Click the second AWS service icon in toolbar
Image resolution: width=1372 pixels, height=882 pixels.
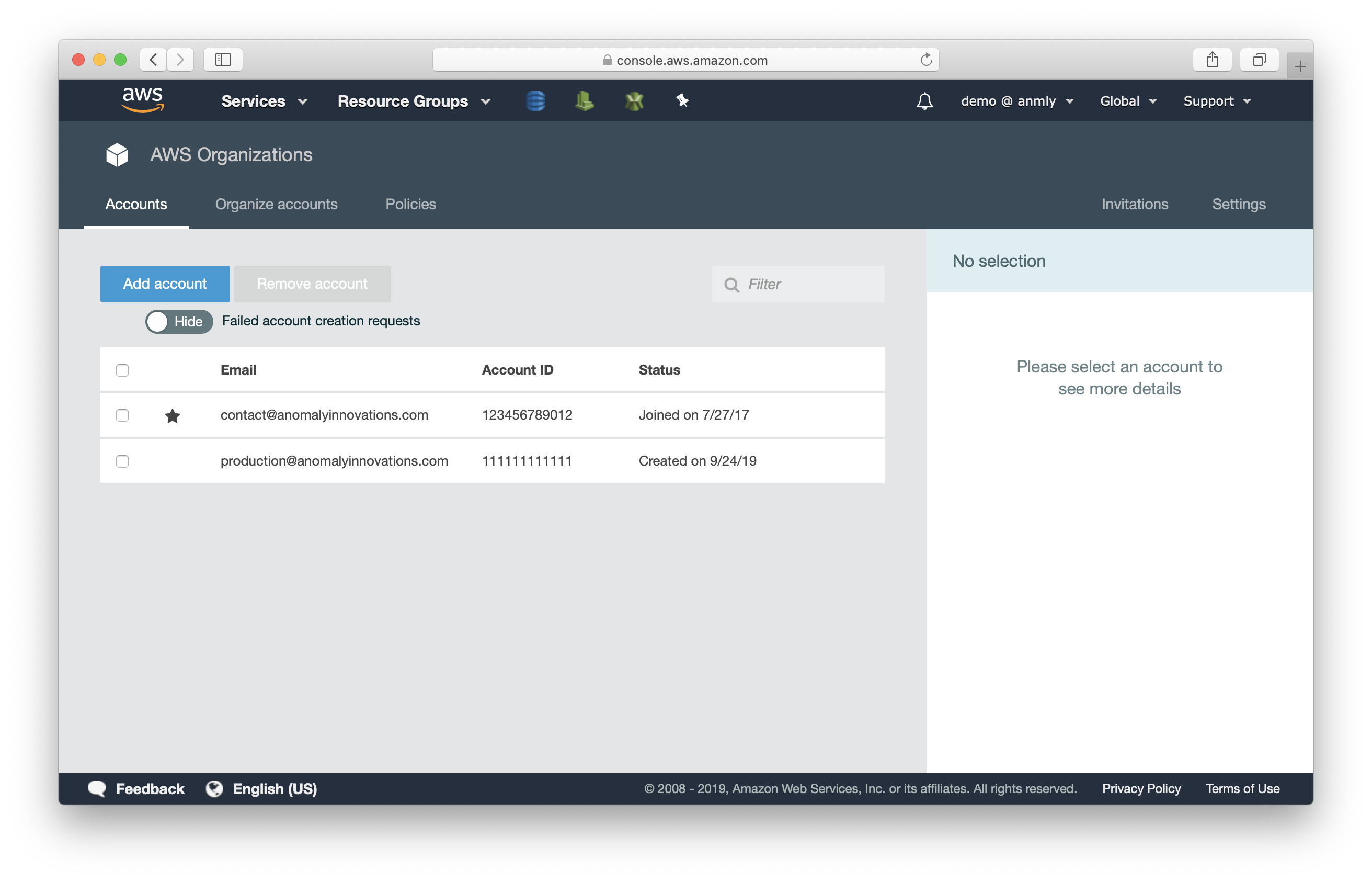point(584,100)
